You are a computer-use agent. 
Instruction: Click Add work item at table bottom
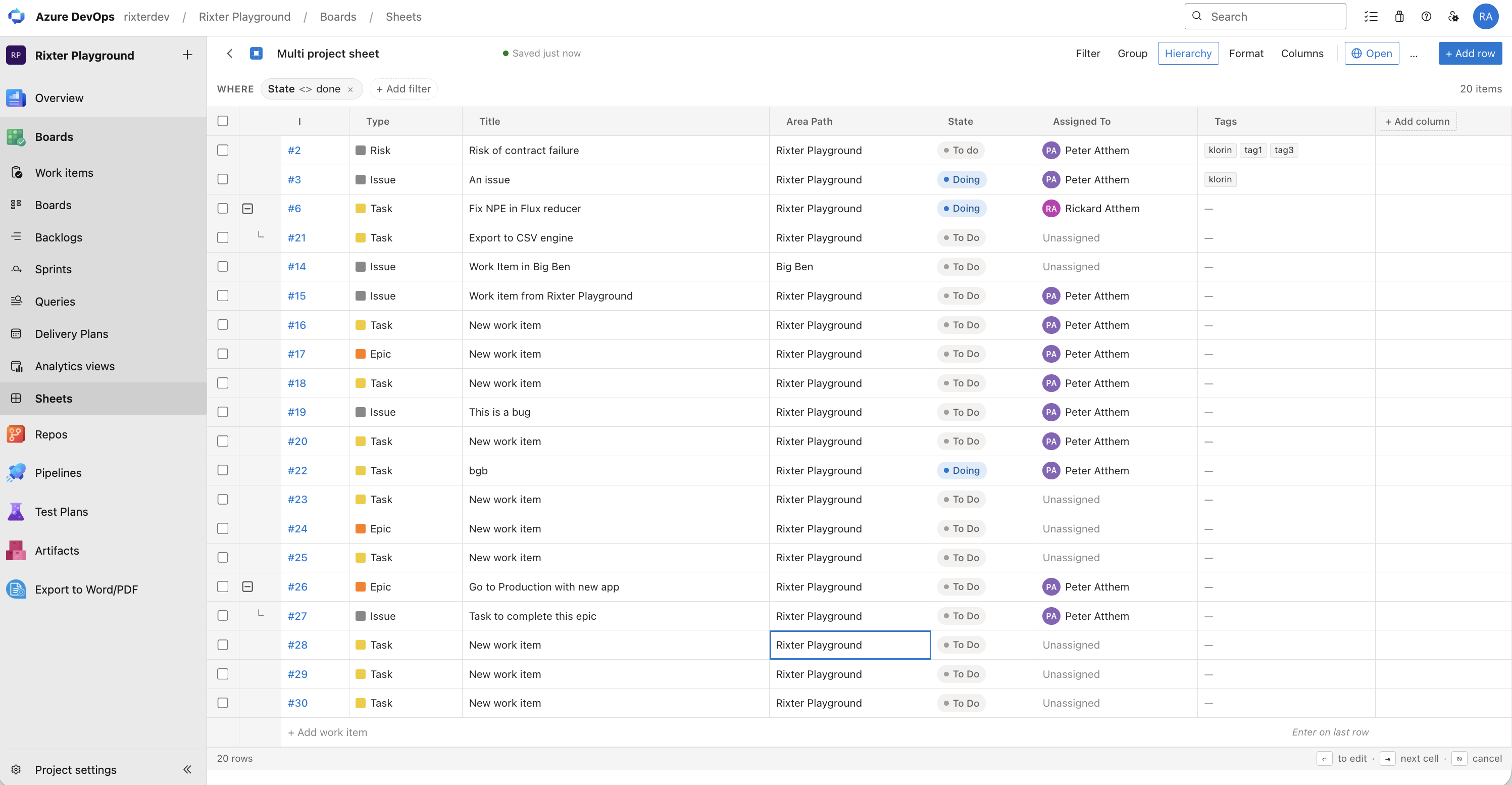[x=328, y=732]
